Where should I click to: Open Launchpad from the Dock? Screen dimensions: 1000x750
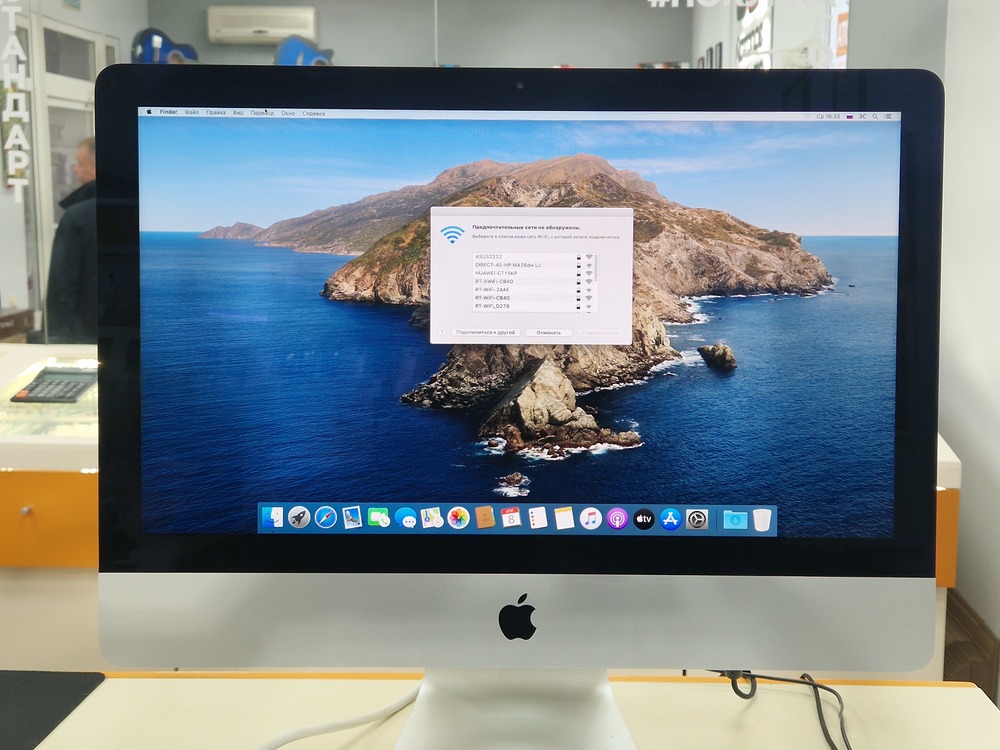click(x=298, y=518)
